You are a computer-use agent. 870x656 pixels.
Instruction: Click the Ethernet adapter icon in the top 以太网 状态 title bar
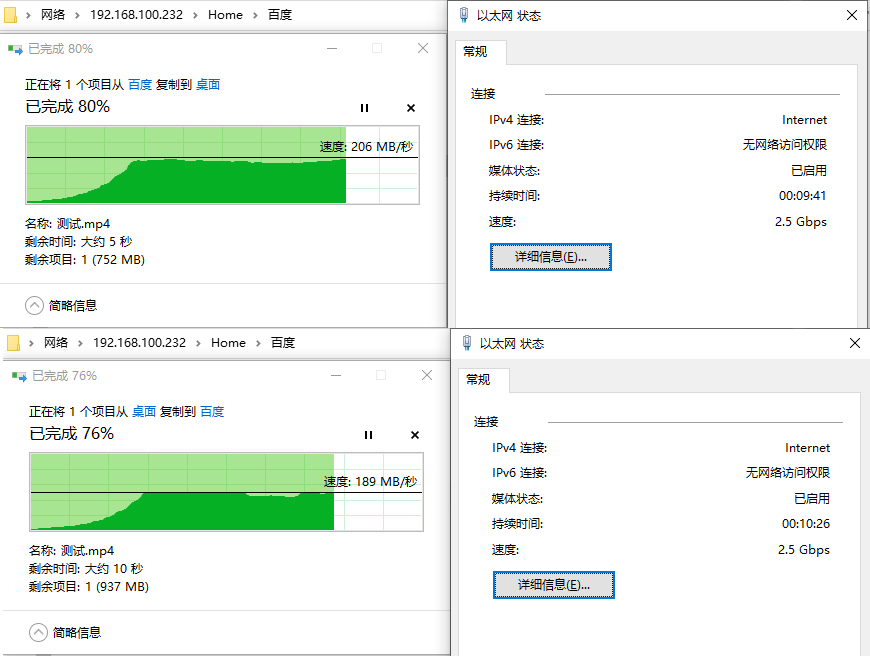pyautogui.click(x=463, y=15)
